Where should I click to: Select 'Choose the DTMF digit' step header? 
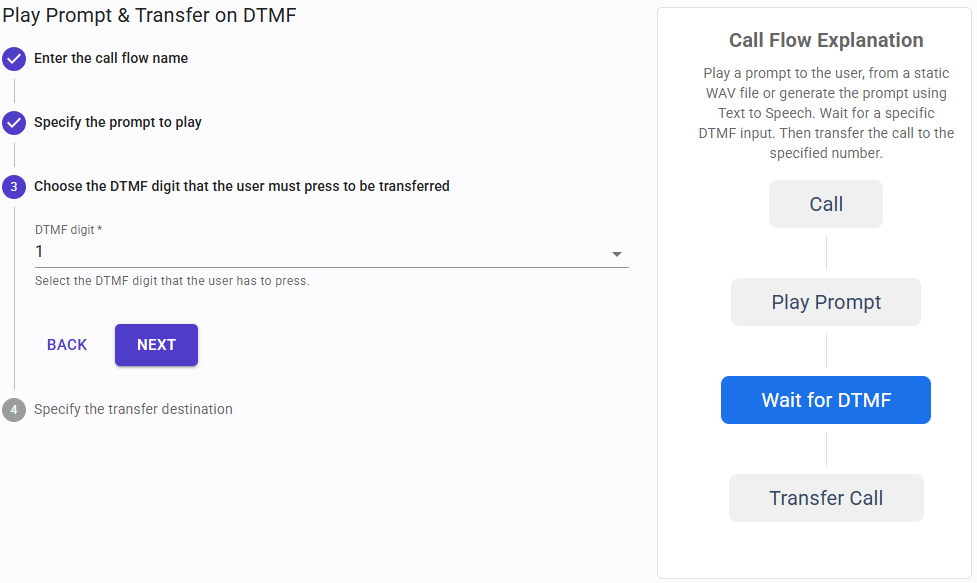241,186
